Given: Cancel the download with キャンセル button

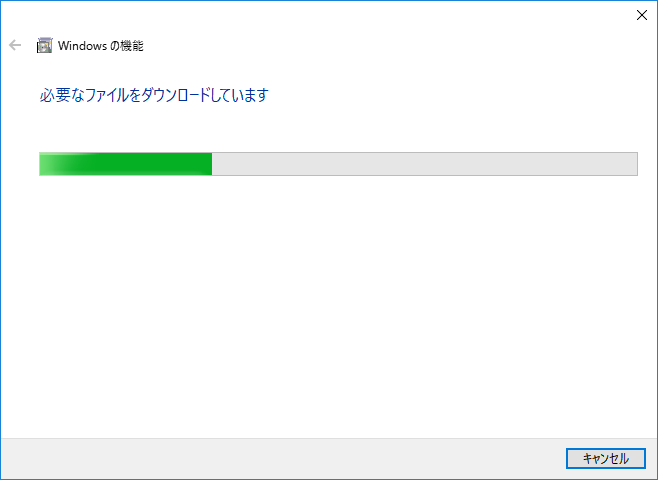Looking at the screenshot, I should click(x=606, y=458).
